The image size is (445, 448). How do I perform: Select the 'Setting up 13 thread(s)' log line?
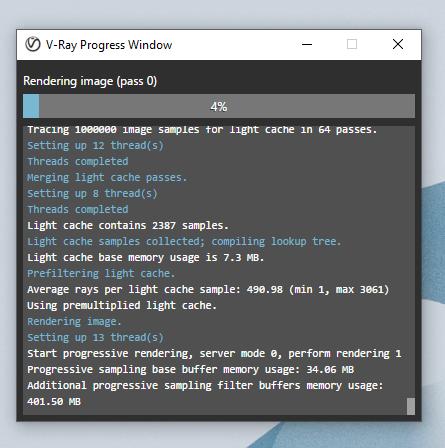point(95,338)
